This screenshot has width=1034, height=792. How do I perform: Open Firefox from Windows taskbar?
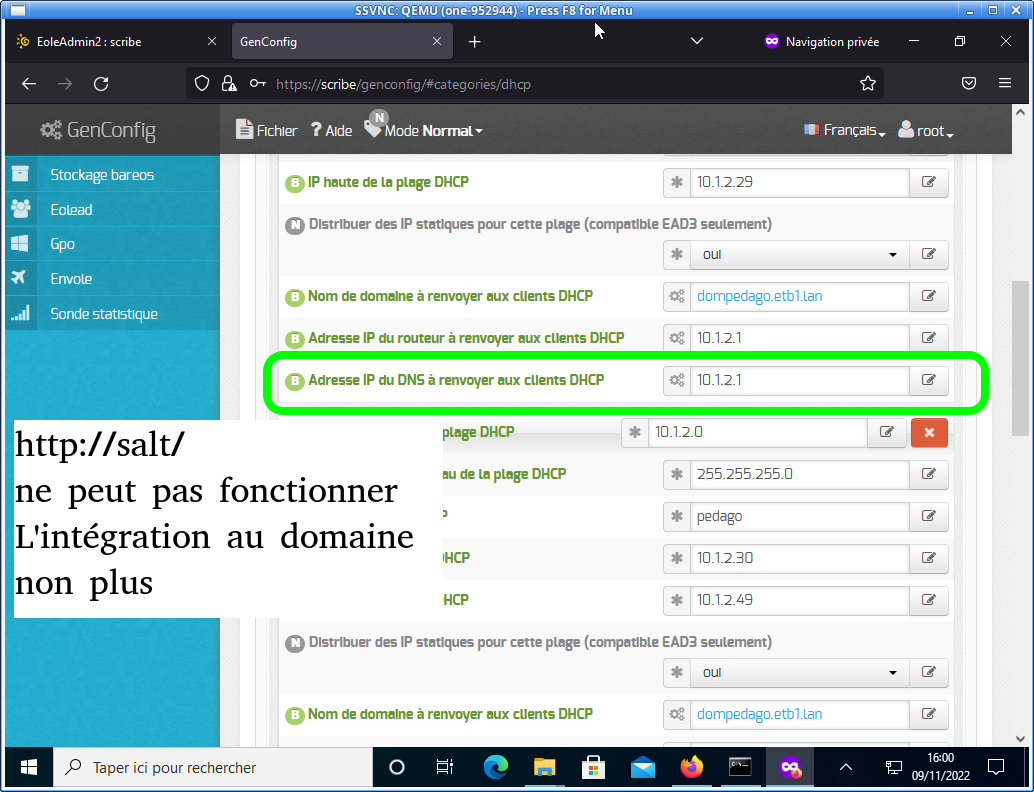tap(691, 767)
